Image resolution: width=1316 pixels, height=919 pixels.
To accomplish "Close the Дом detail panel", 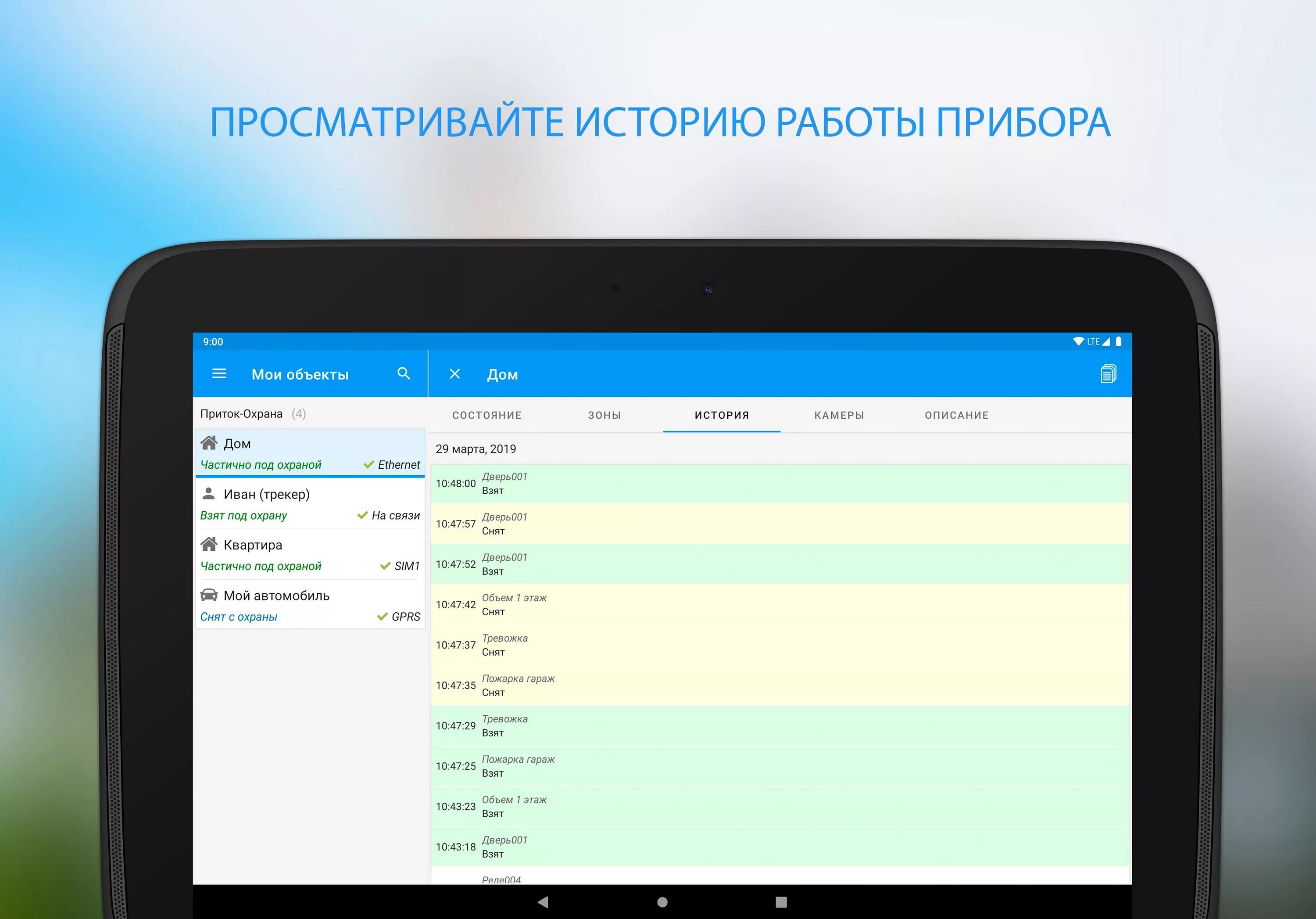I will coord(454,374).
